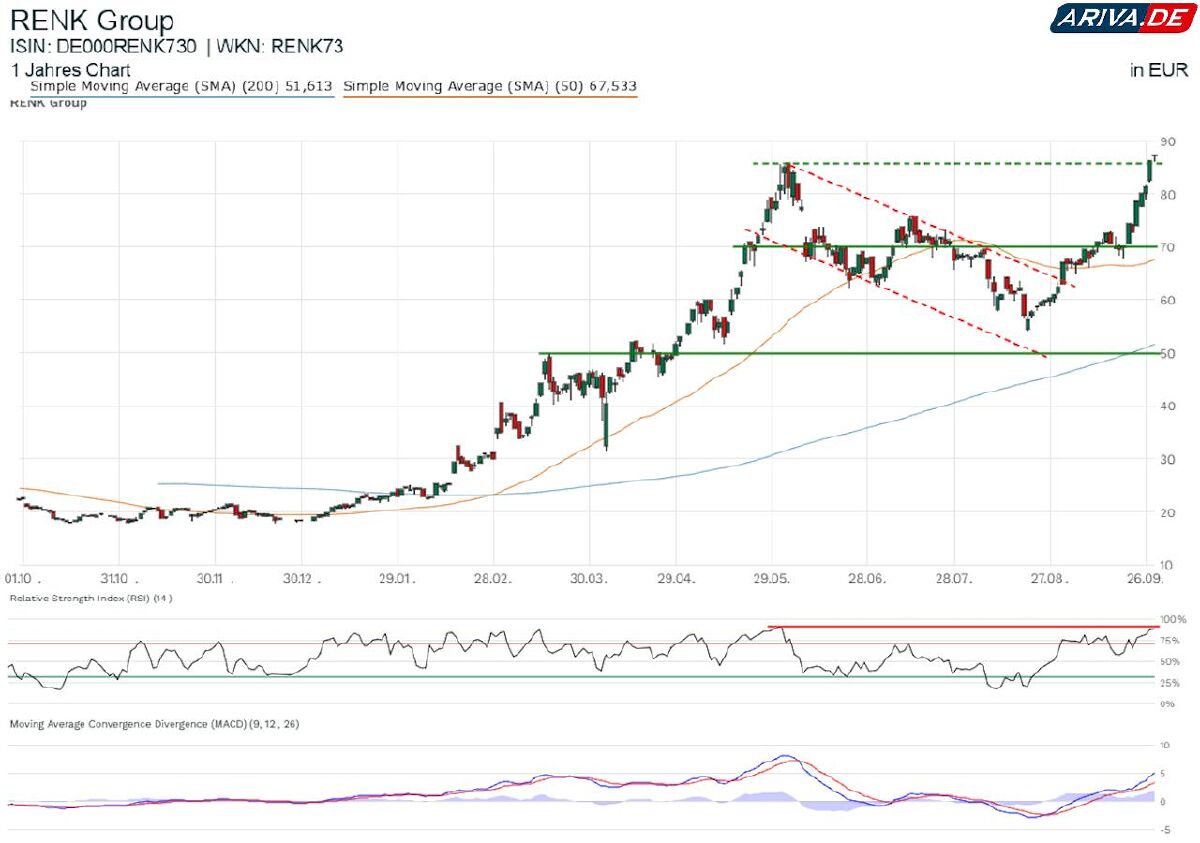Click the 29.05. date on the x-axis
Image resolution: width=1200 pixels, height=843 pixels.
pyautogui.click(x=771, y=578)
